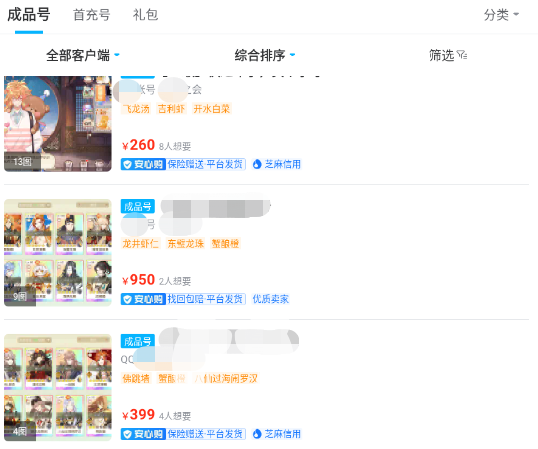Click the filter funnel icon beside 筛选

pos(462,55)
